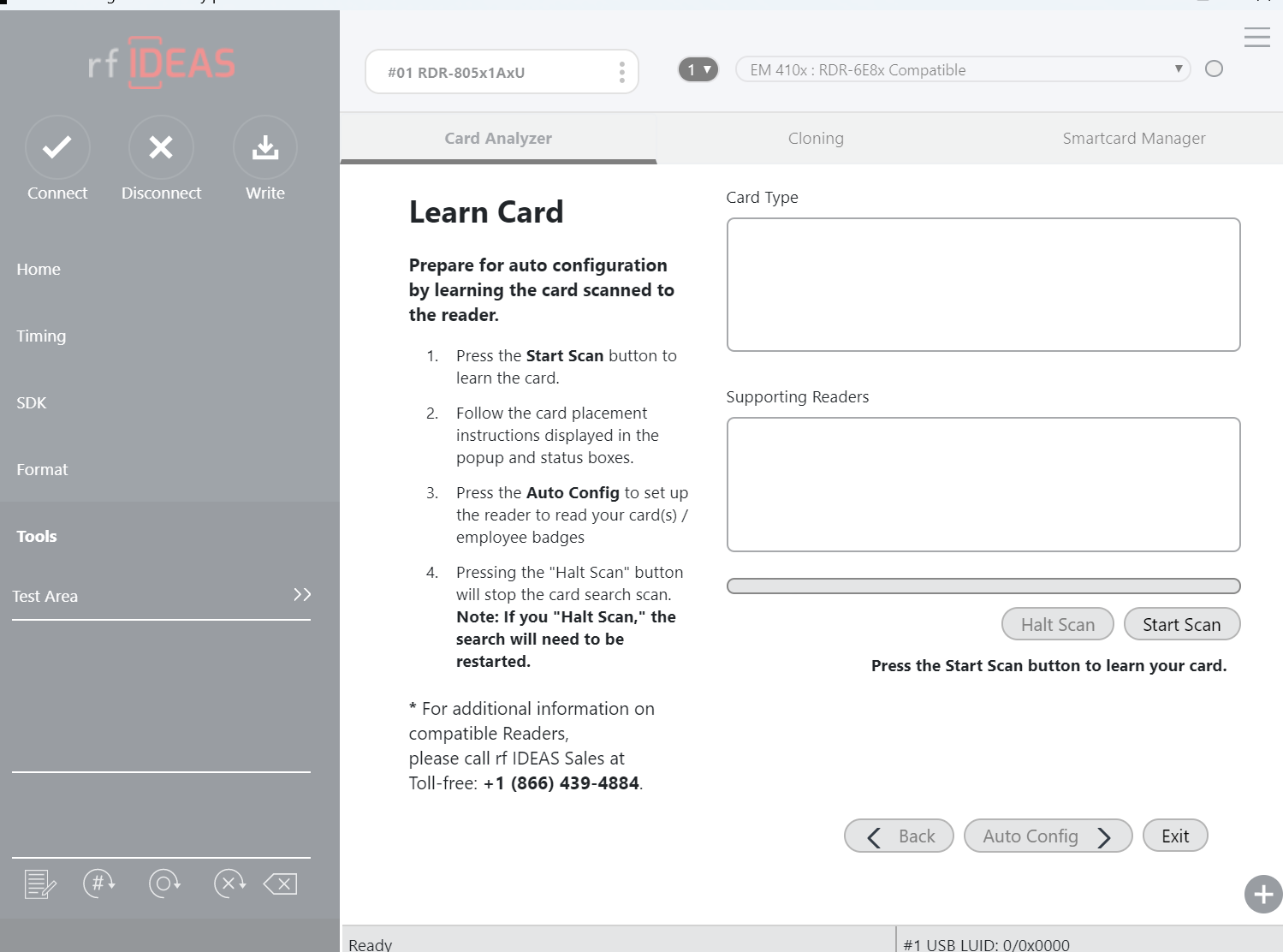Click the round plus button
This screenshot has width=1283, height=952.
[x=1262, y=895]
